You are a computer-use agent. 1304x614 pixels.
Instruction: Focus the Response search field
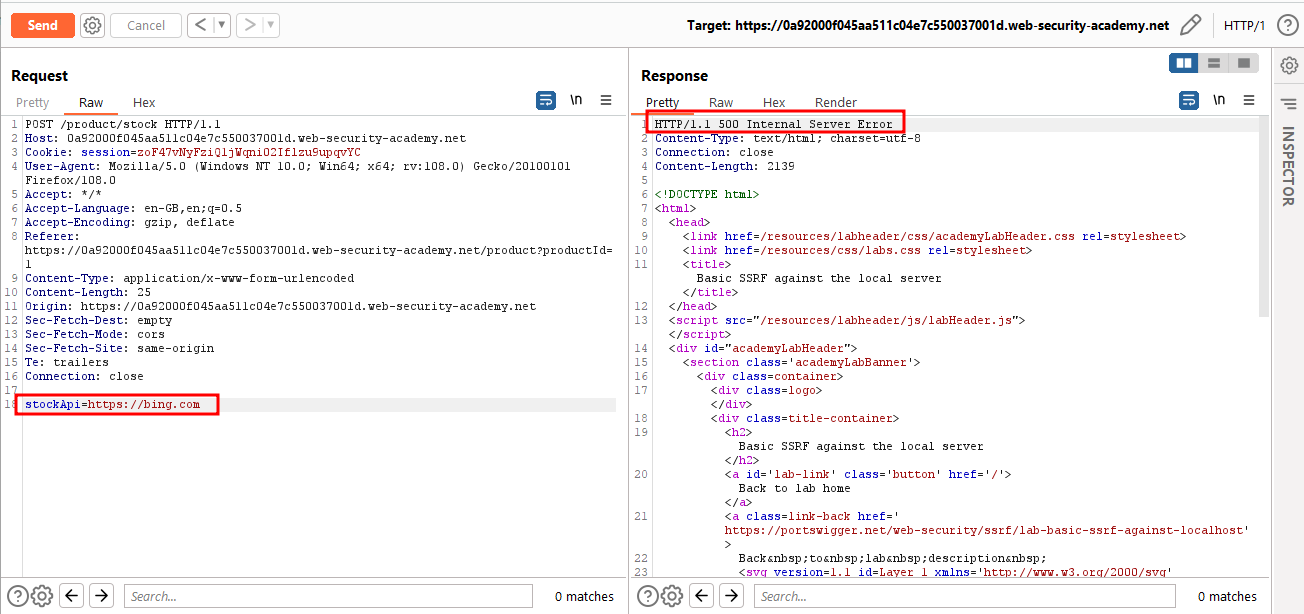pyautogui.click(x=965, y=596)
